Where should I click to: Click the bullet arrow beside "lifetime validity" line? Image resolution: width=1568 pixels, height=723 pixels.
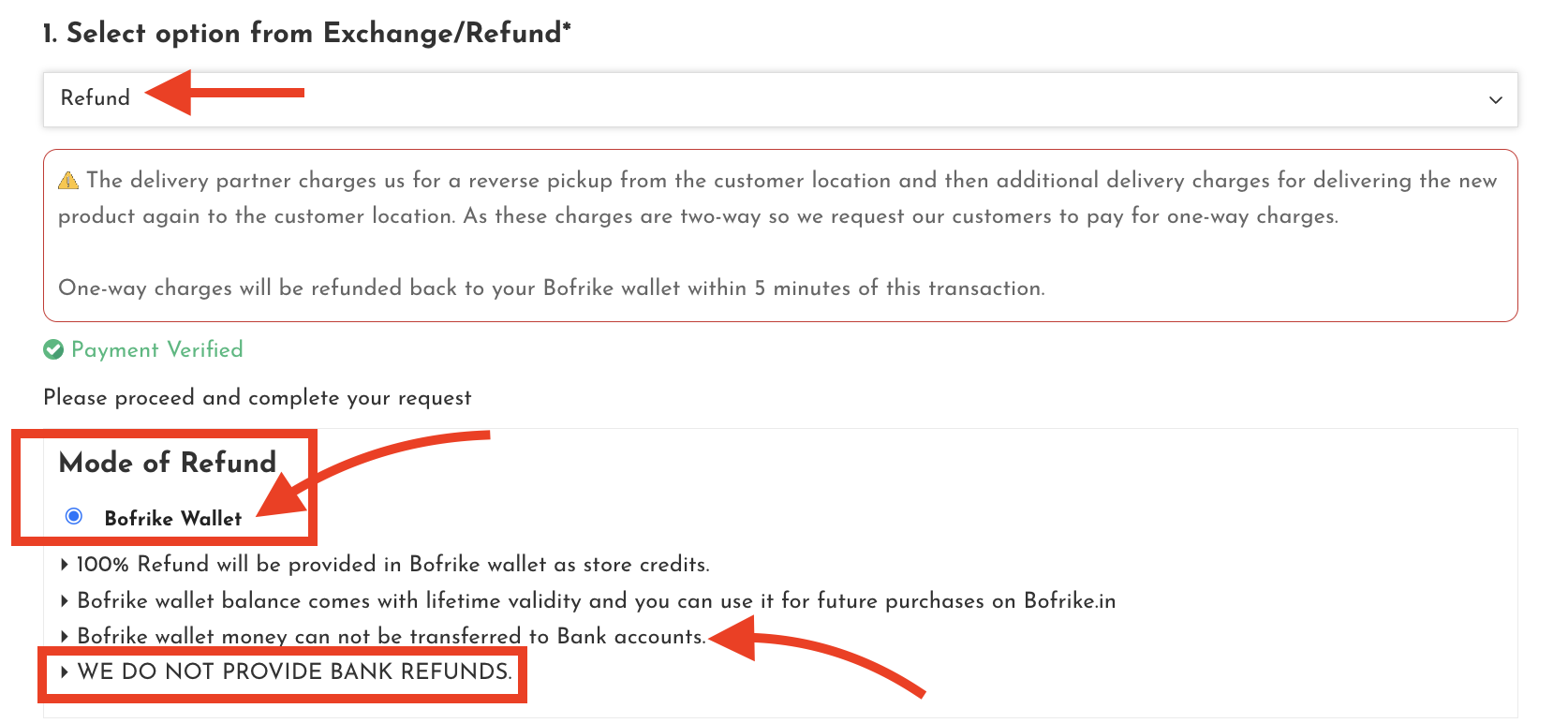point(64,600)
